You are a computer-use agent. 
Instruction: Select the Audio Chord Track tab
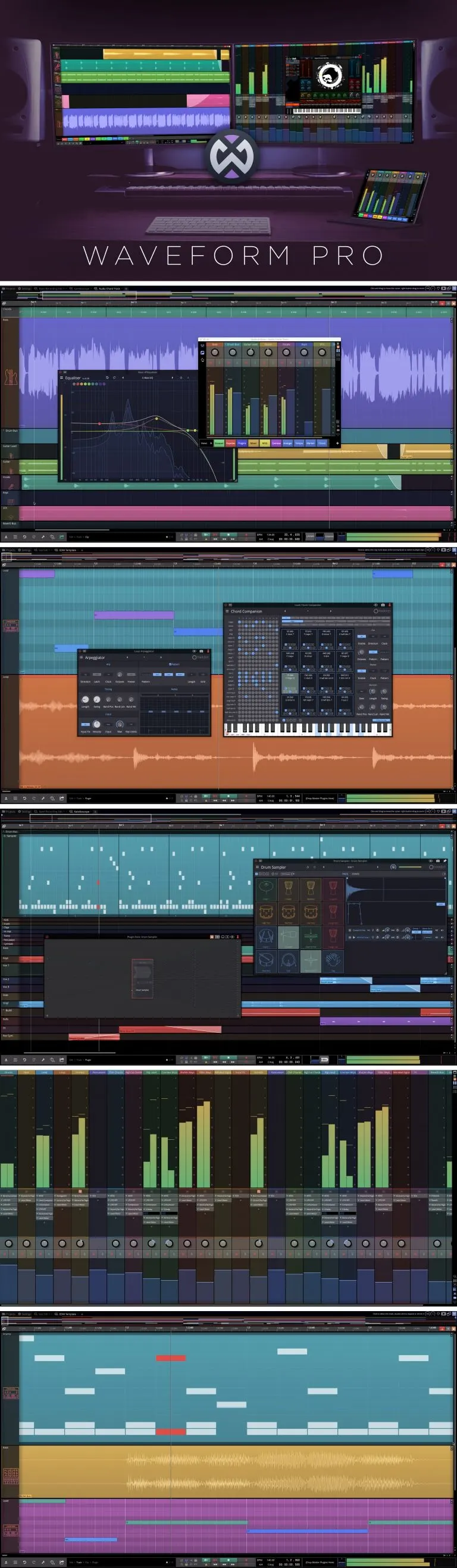coord(107,288)
